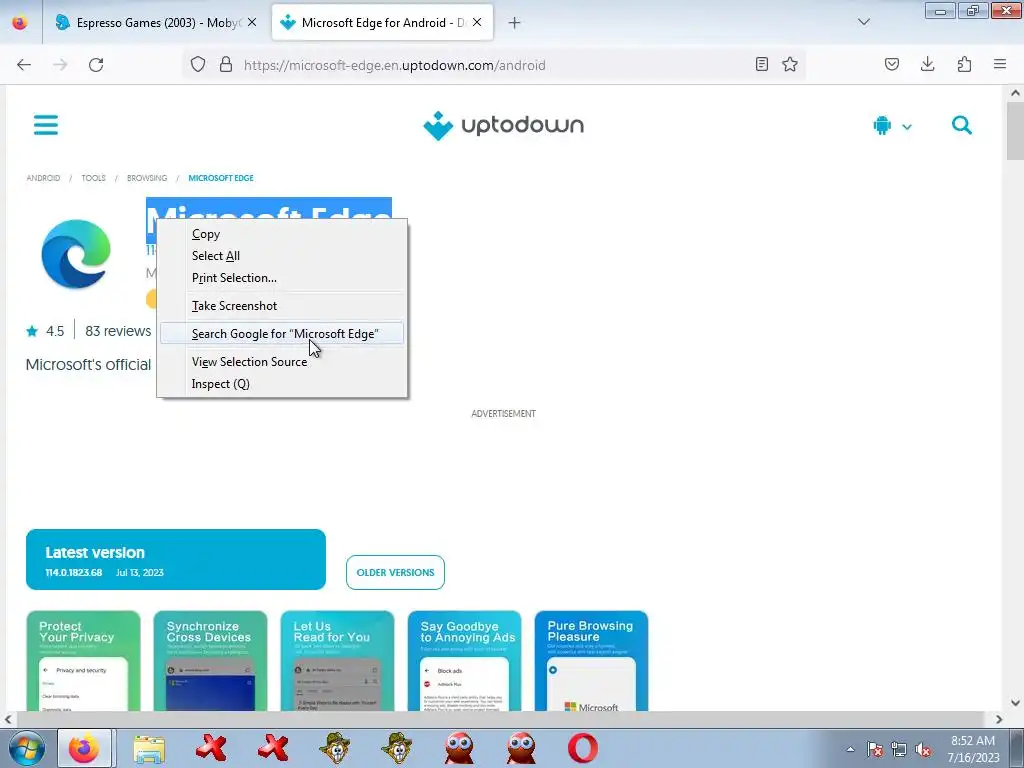Click the Firefox View icon
This screenshot has height=768, width=1024.
[x=20, y=23]
